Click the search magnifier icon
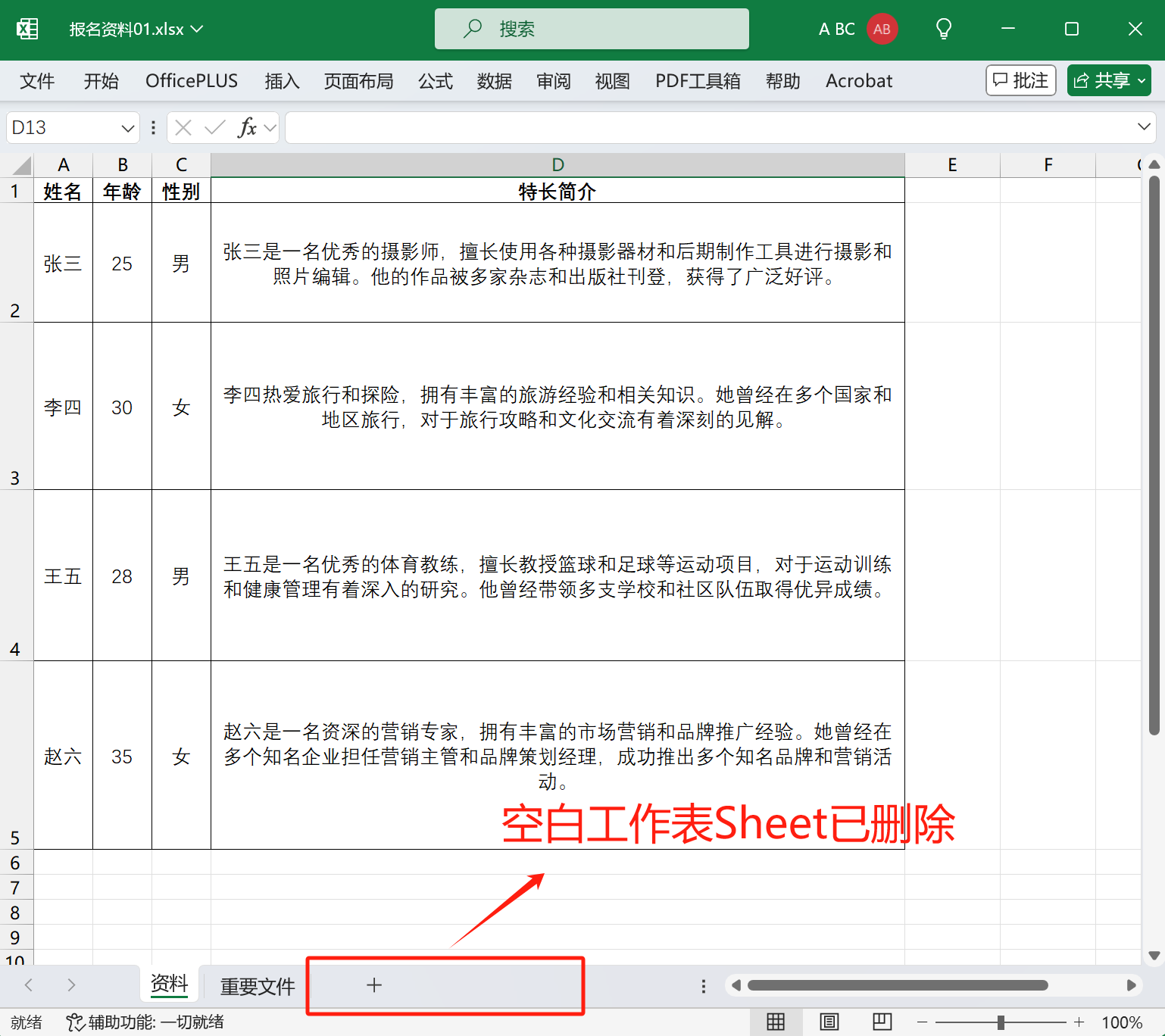The image size is (1165, 1036). pyautogui.click(x=473, y=29)
